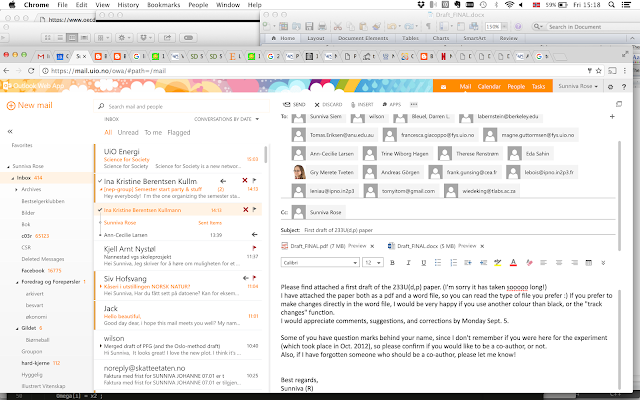Add more recipients with the plus icon

pyautogui.click(x=612, y=117)
